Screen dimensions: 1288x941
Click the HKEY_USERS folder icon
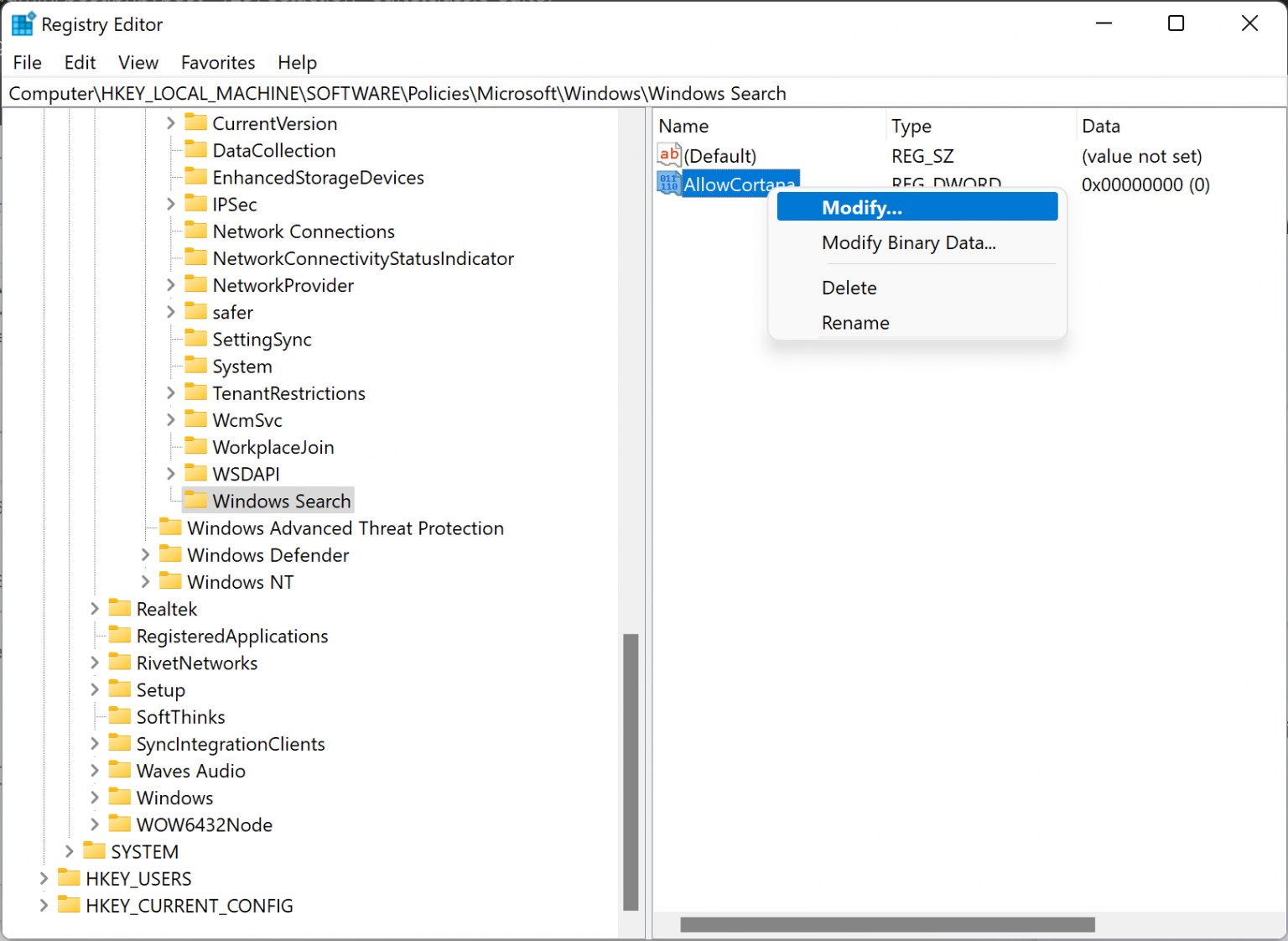(x=69, y=877)
